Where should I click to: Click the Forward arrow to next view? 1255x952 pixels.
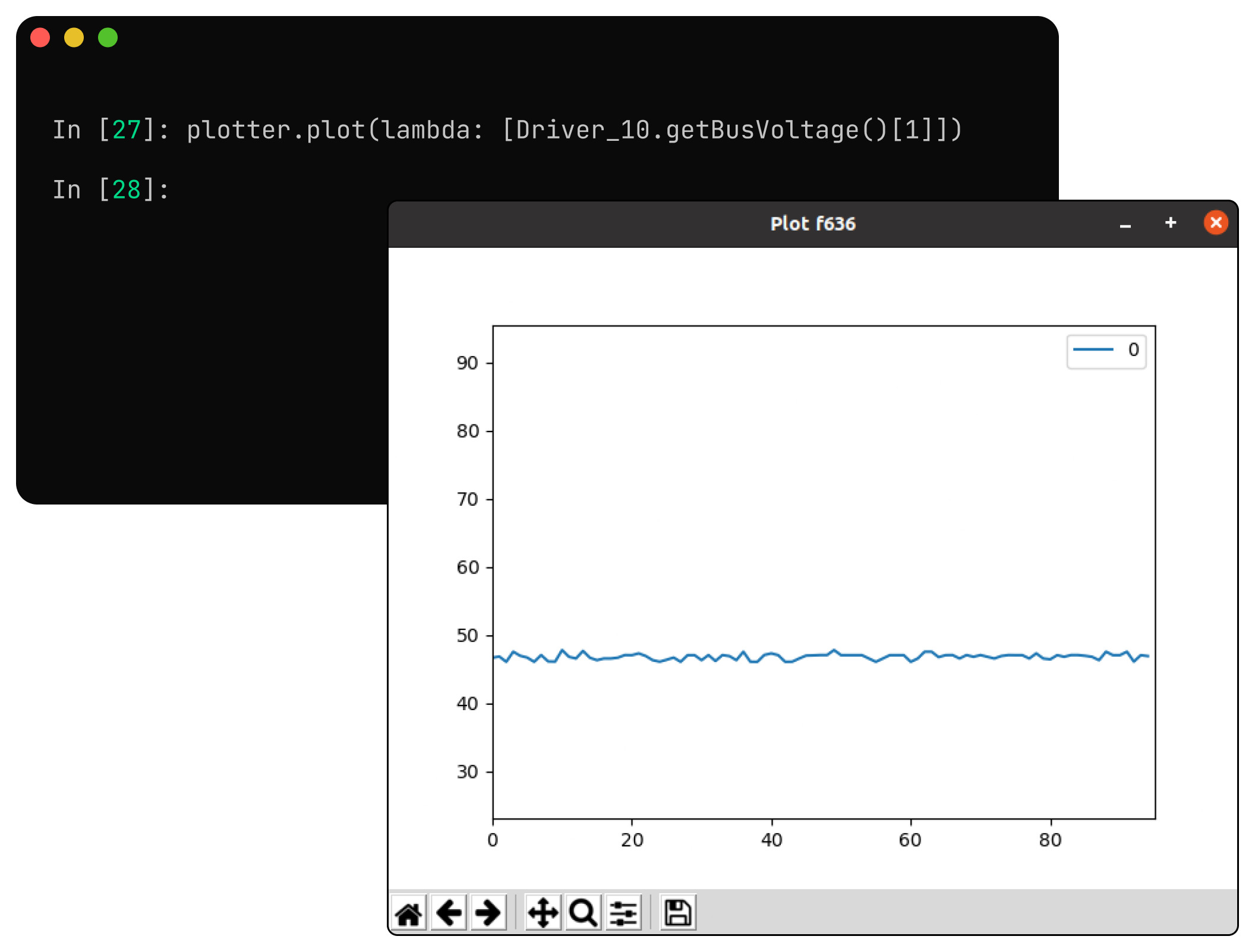click(488, 913)
